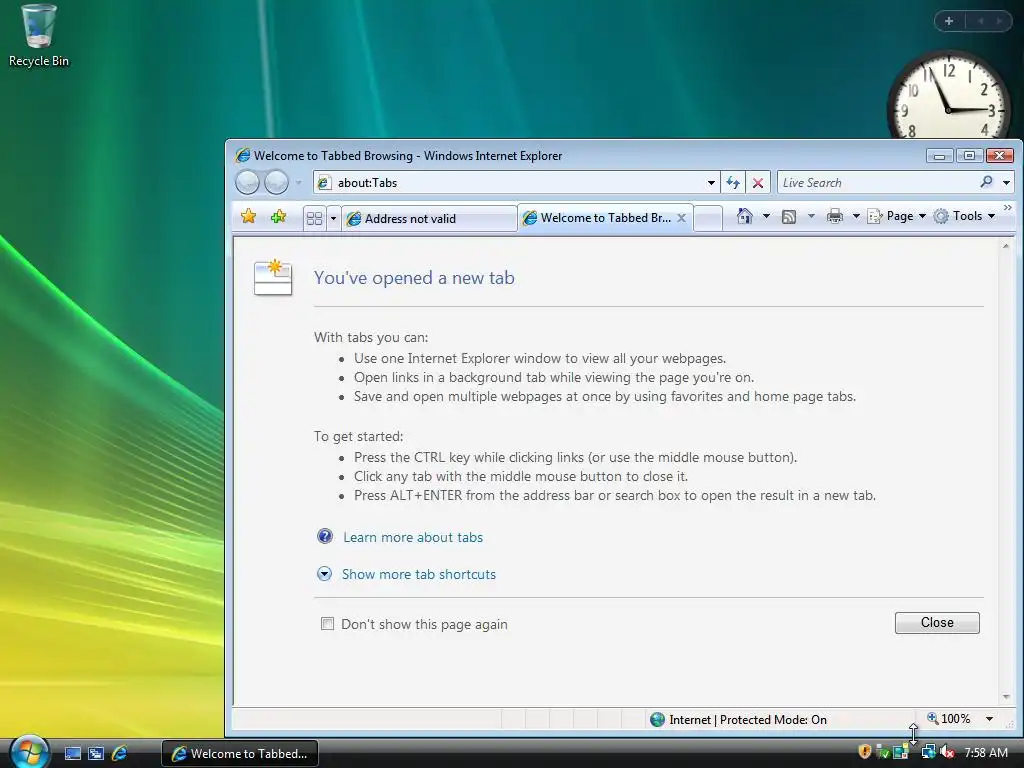
Task: Expand the address bar history dropdown
Action: 711,183
